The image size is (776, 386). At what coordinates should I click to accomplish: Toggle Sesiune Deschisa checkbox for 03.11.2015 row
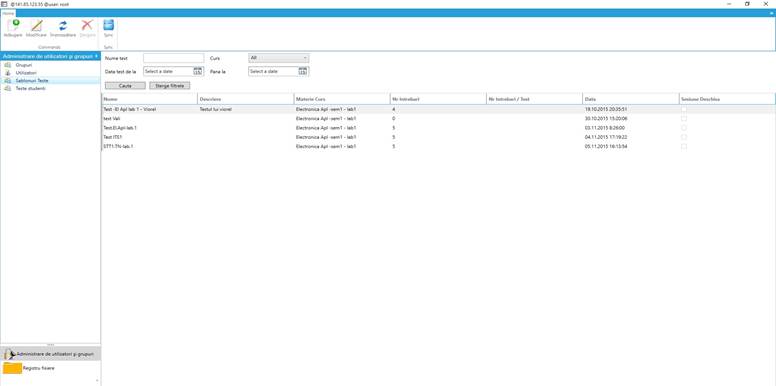tap(684, 128)
